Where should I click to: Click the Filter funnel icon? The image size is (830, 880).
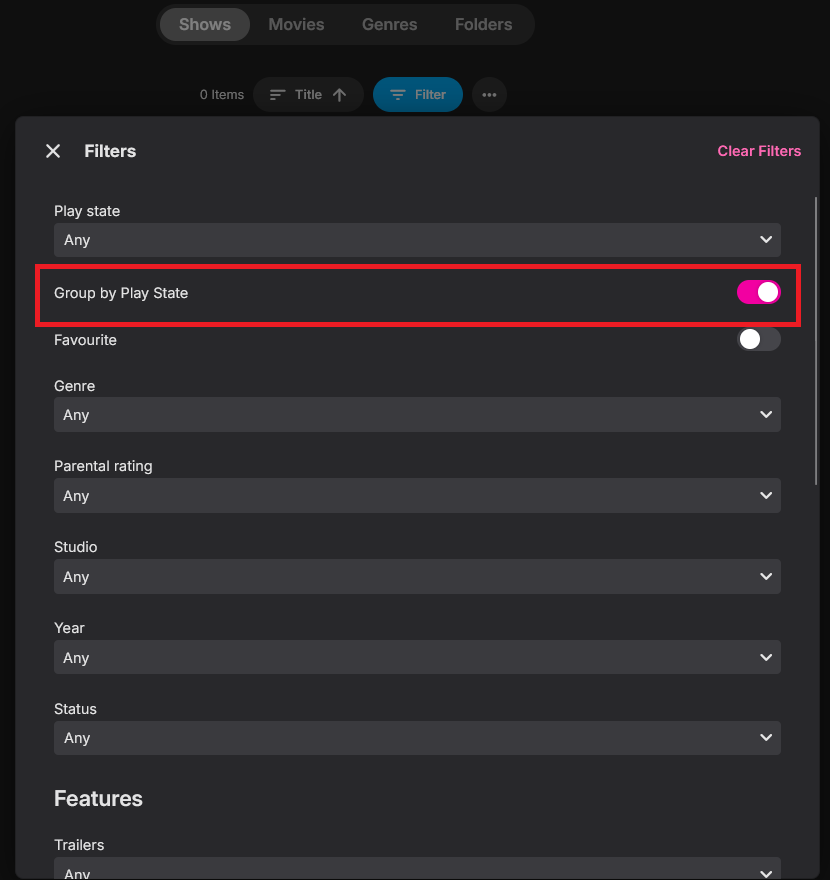click(x=397, y=94)
